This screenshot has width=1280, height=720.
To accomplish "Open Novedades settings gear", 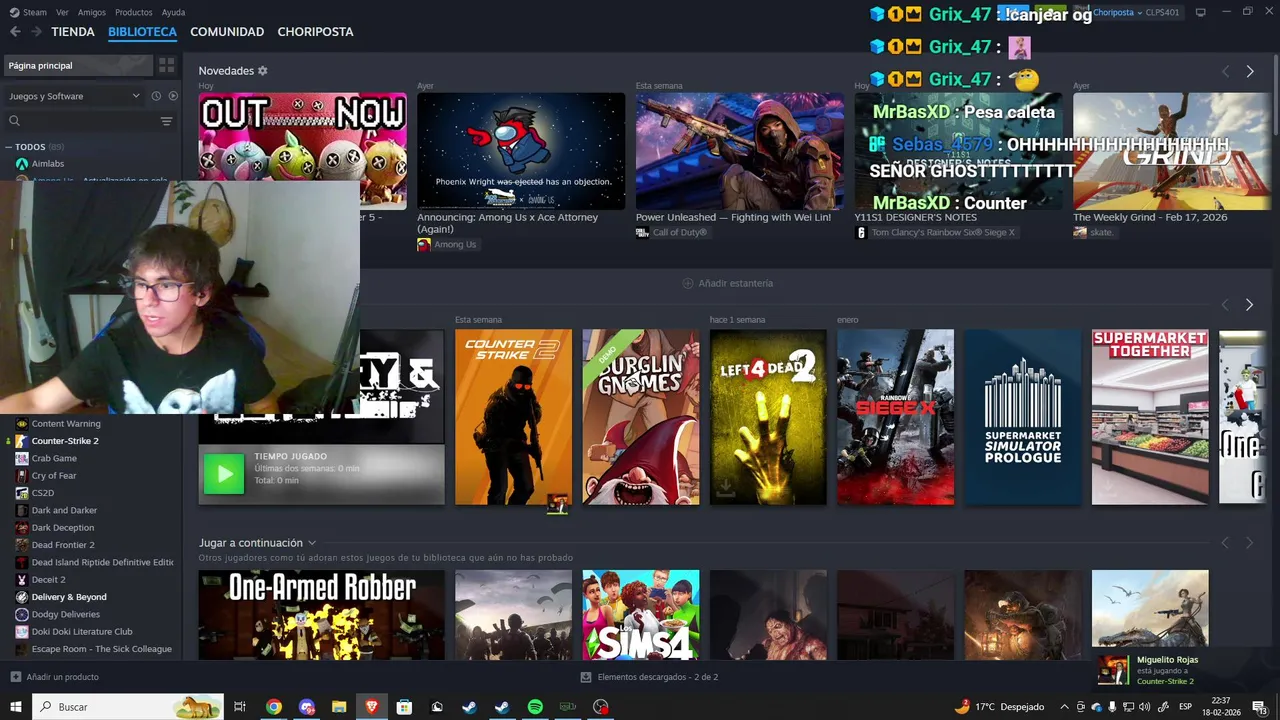I will pos(263,71).
